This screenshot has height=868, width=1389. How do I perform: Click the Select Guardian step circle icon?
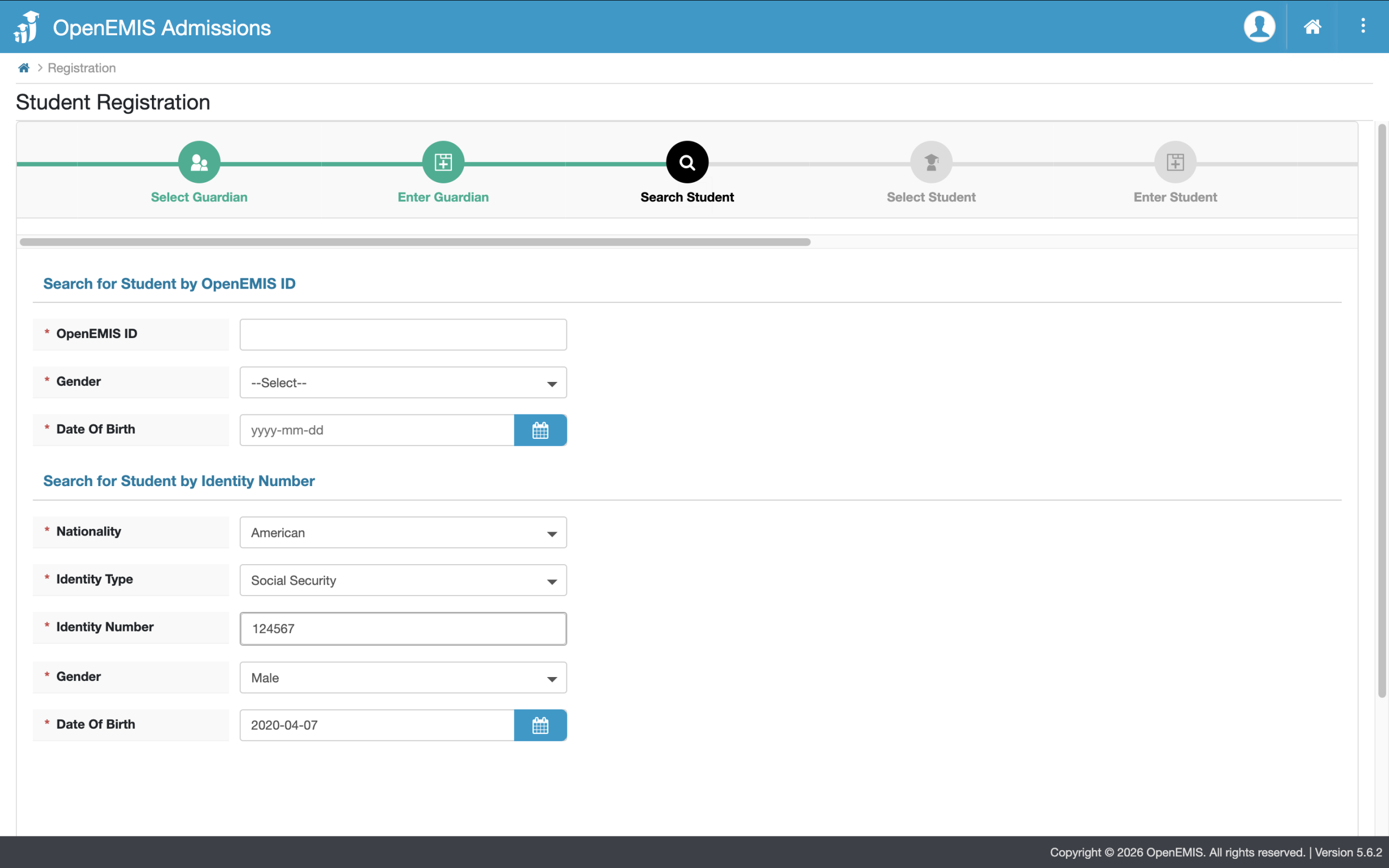click(199, 162)
